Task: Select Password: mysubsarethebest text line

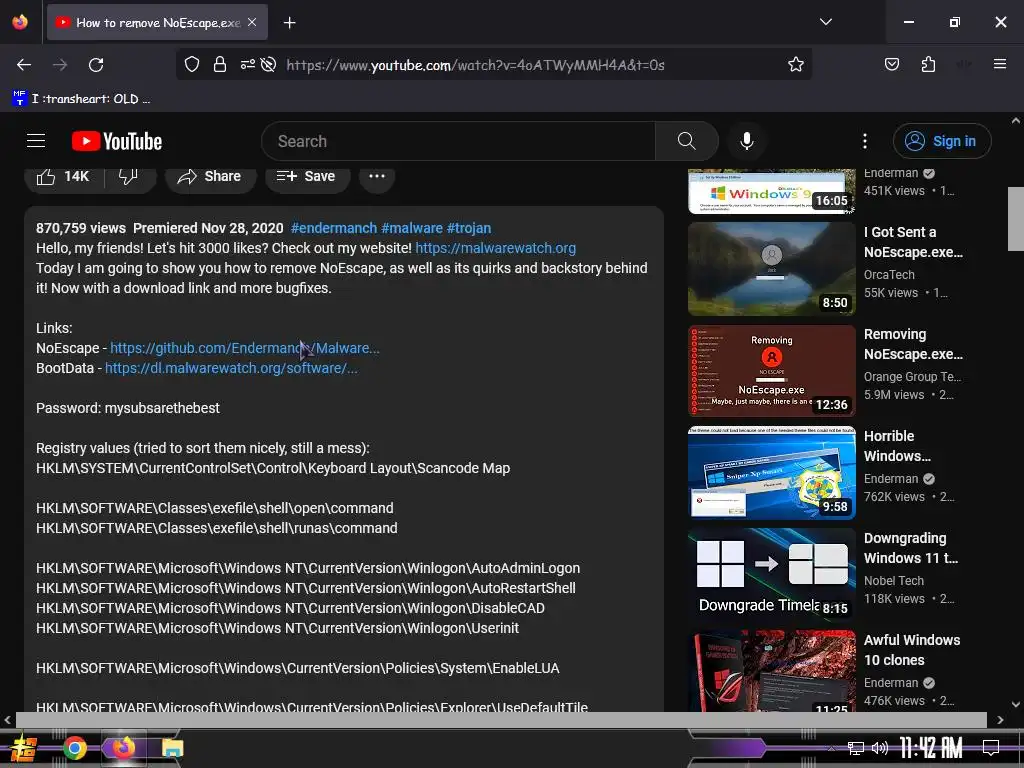Action: click(x=128, y=408)
